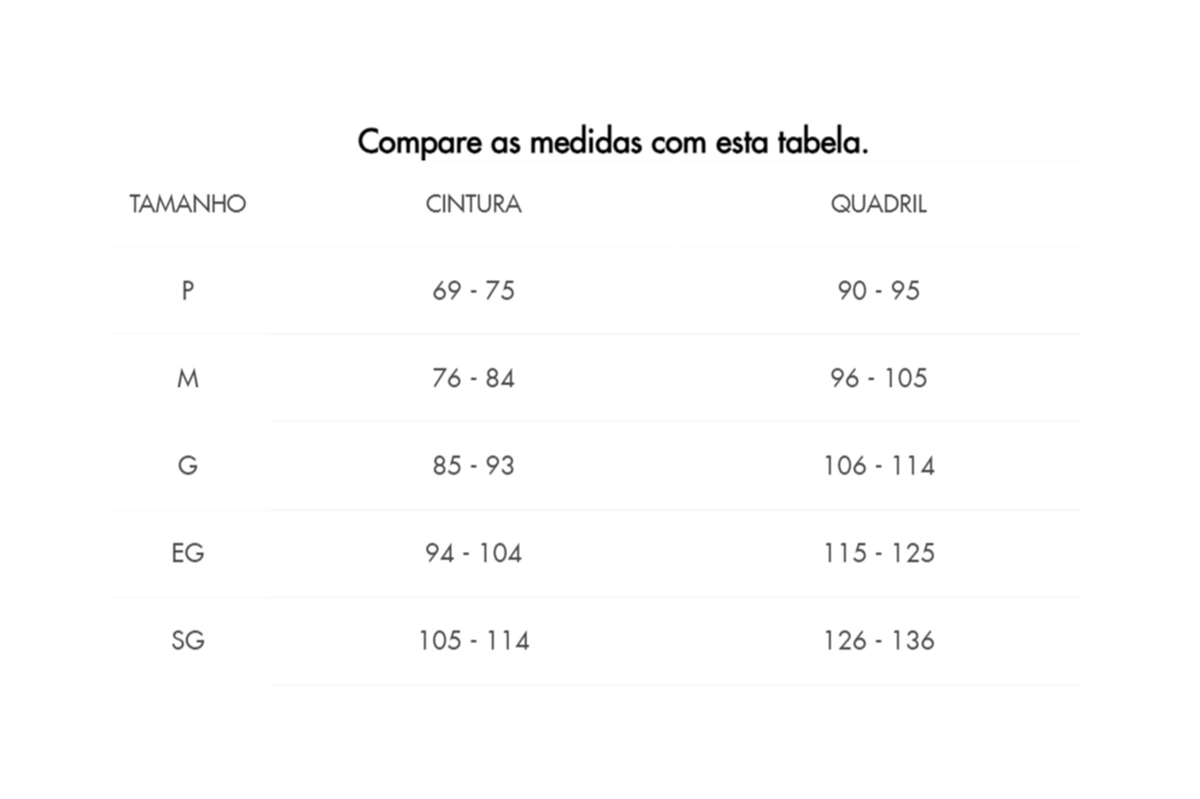Select size EG in the table
Viewport: 1200px width, 799px height.
187,553
